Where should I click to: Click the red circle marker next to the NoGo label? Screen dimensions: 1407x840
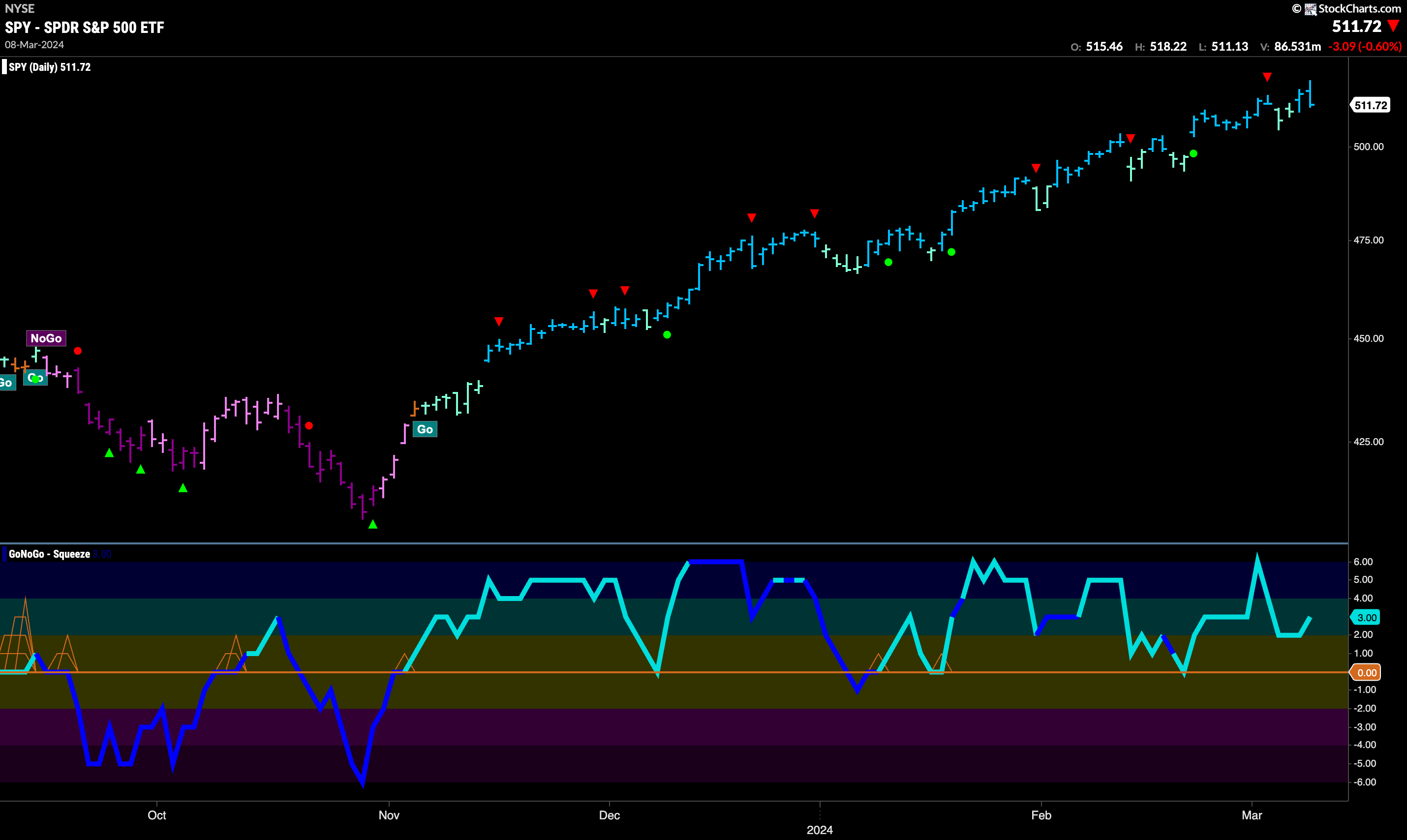[x=78, y=351]
